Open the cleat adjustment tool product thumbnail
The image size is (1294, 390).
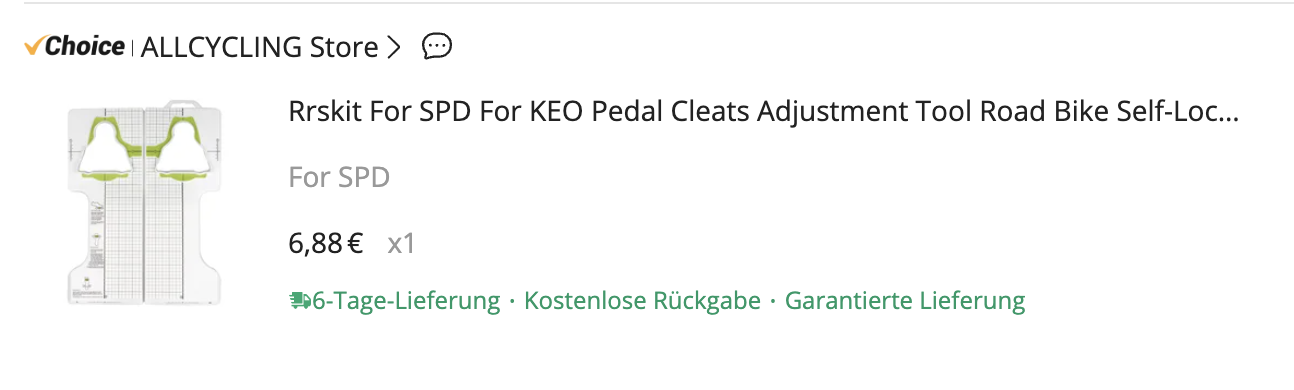click(x=144, y=201)
